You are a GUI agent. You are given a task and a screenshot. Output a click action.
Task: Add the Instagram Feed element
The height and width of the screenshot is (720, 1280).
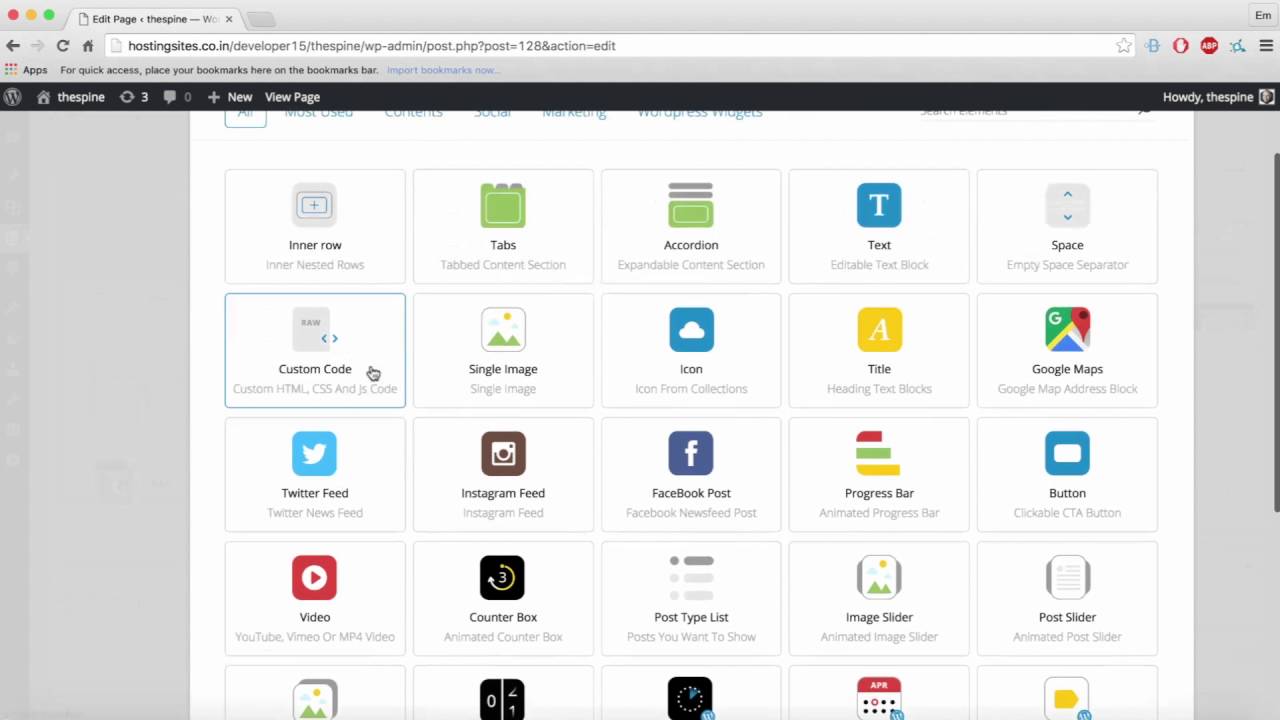503,474
